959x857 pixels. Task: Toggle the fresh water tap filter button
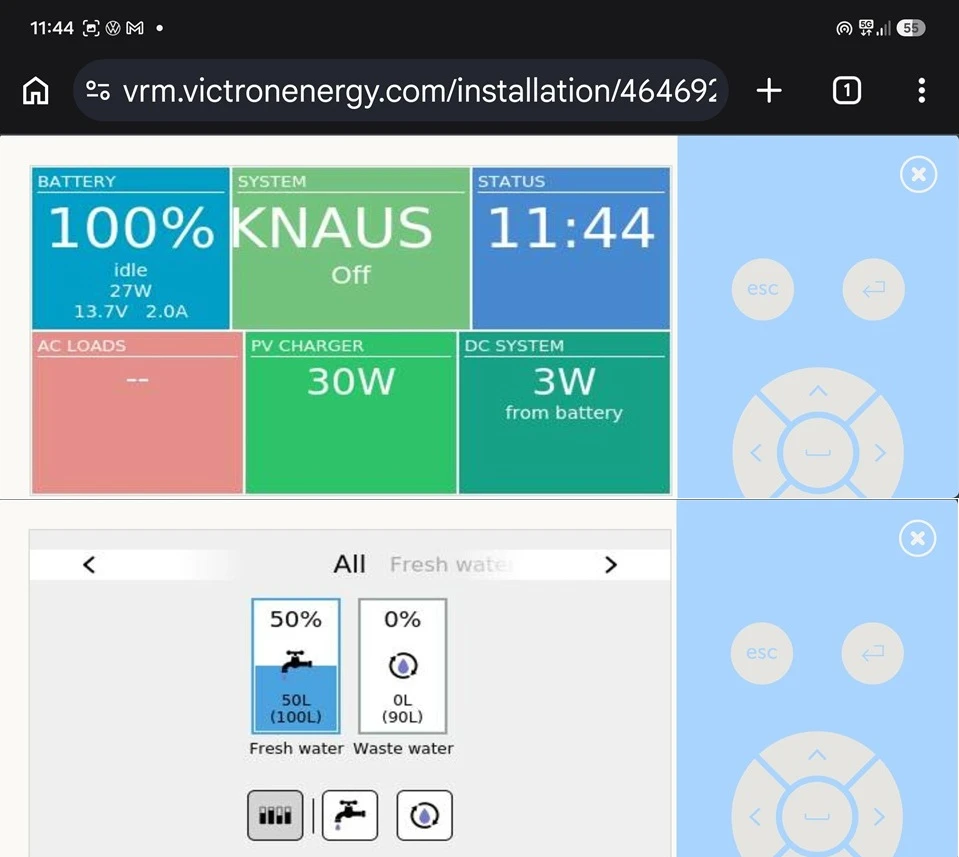(350, 815)
